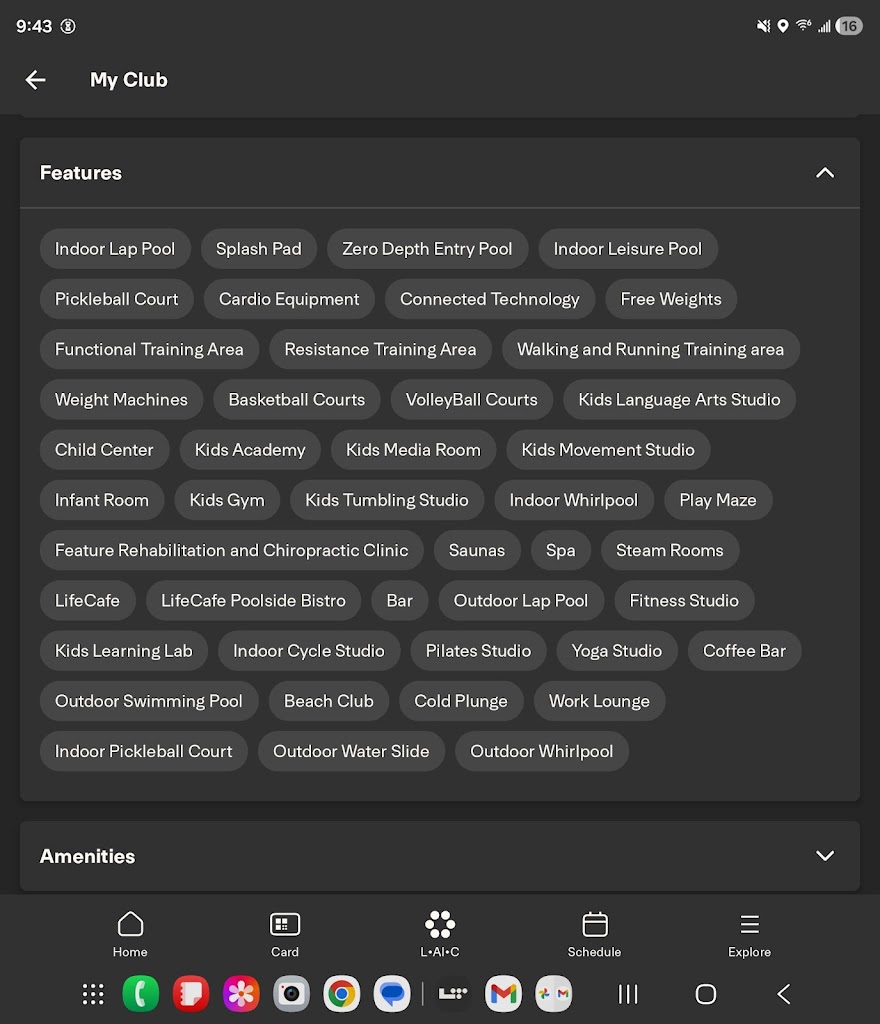Open the Explore menu icon
The width and height of the screenshot is (880, 1024).
[x=750, y=925]
